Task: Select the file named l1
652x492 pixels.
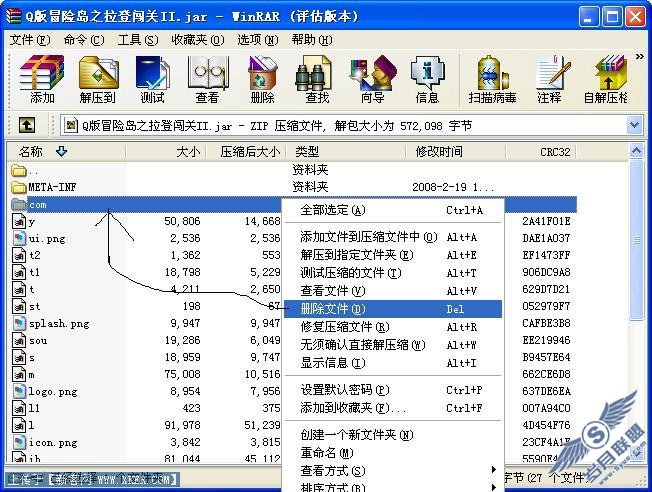Action: (26, 408)
